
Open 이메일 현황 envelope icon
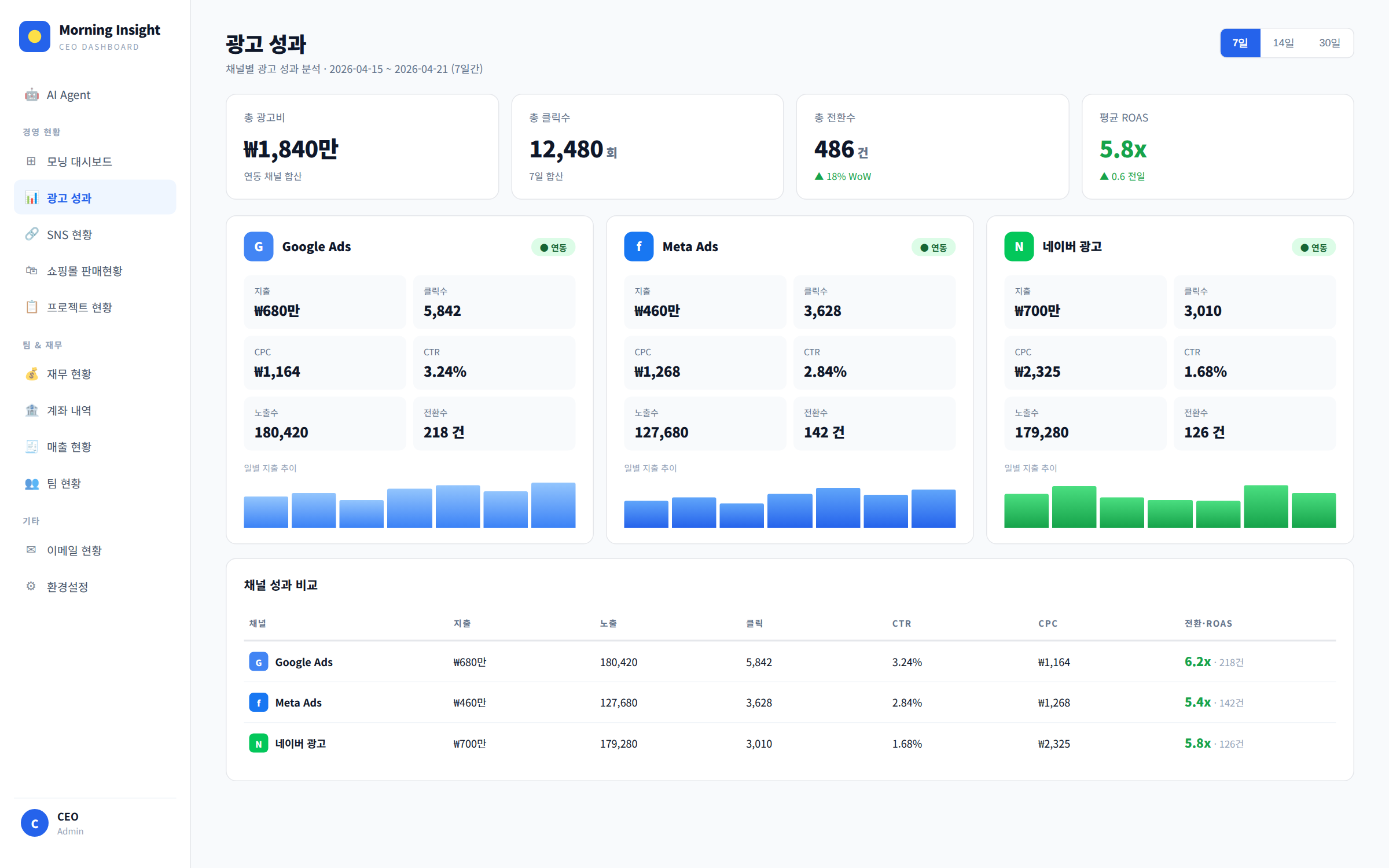pos(31,550)
